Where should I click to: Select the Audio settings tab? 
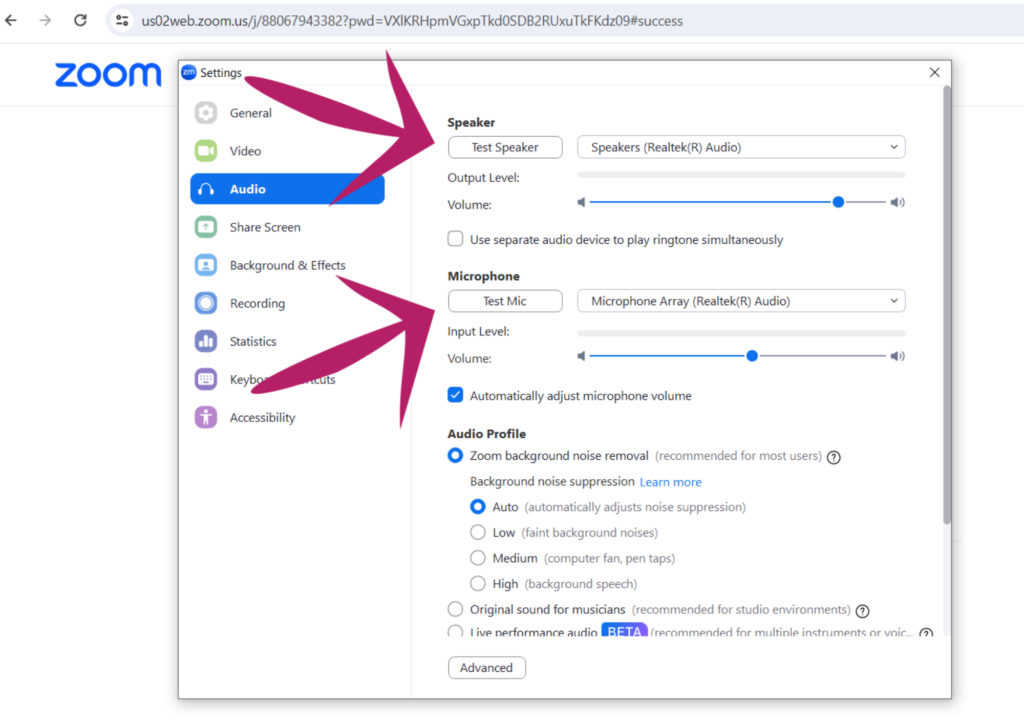pyautogui.click(x=287, y=189)
